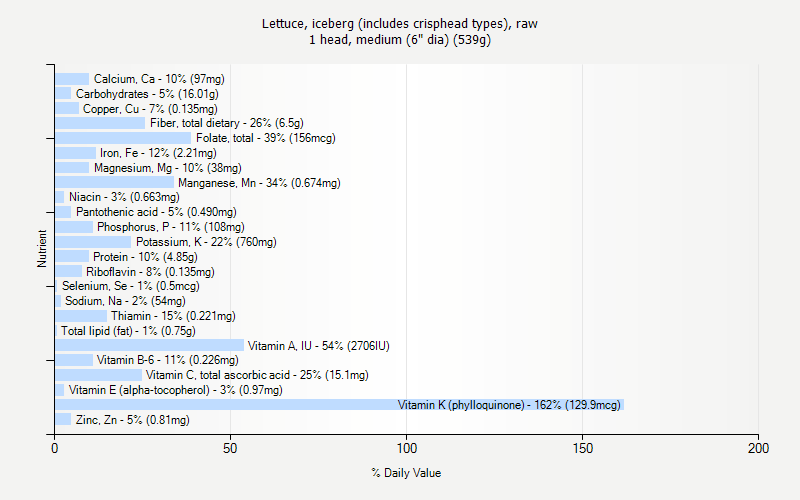Click Vitamin A, IU - 54% (2706IU) label

coord(319,346)
